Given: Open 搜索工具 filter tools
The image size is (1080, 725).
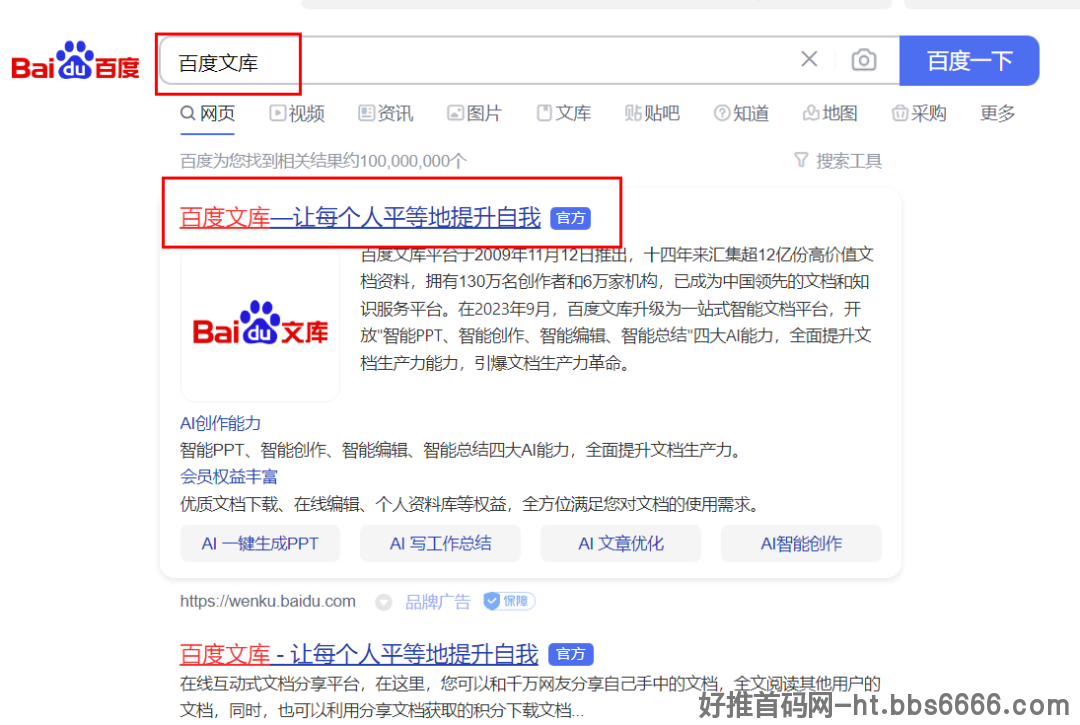Looking at the screenshot, I should (838, 161).
